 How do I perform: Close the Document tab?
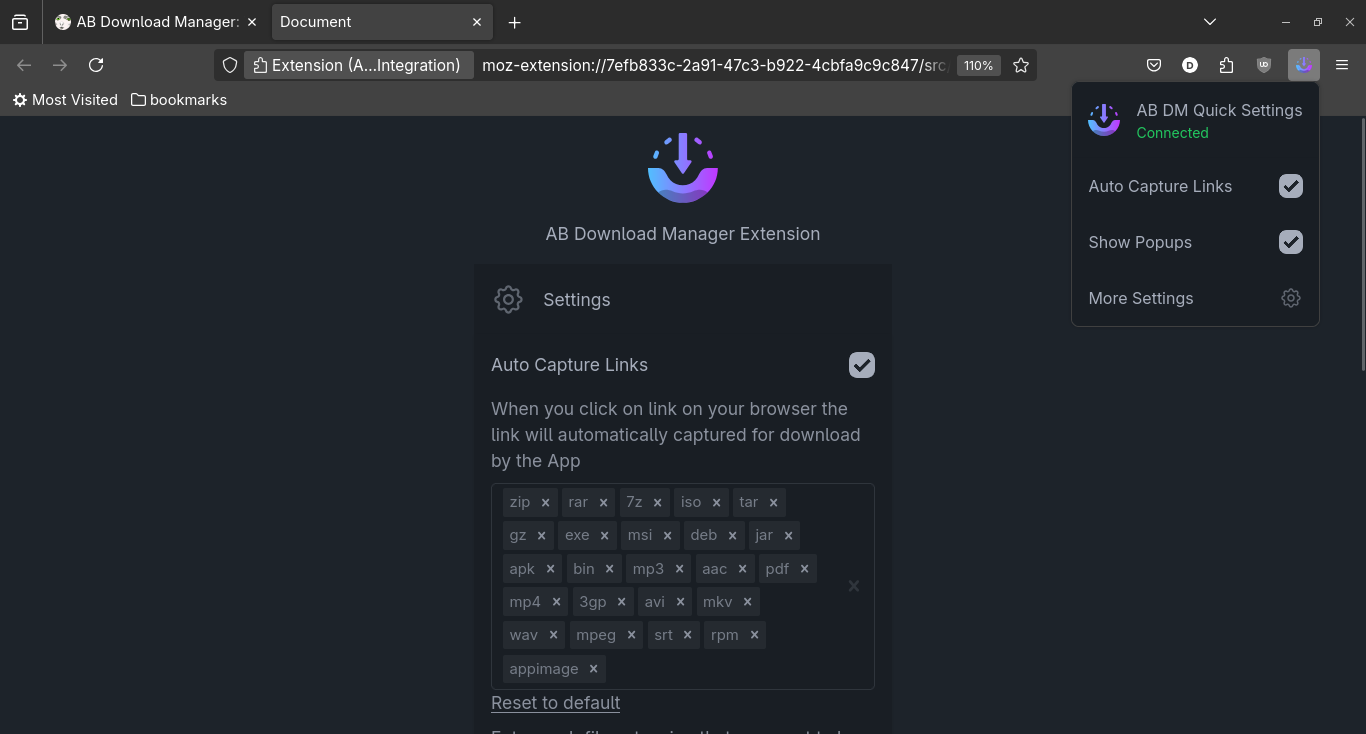click(477, 22)
